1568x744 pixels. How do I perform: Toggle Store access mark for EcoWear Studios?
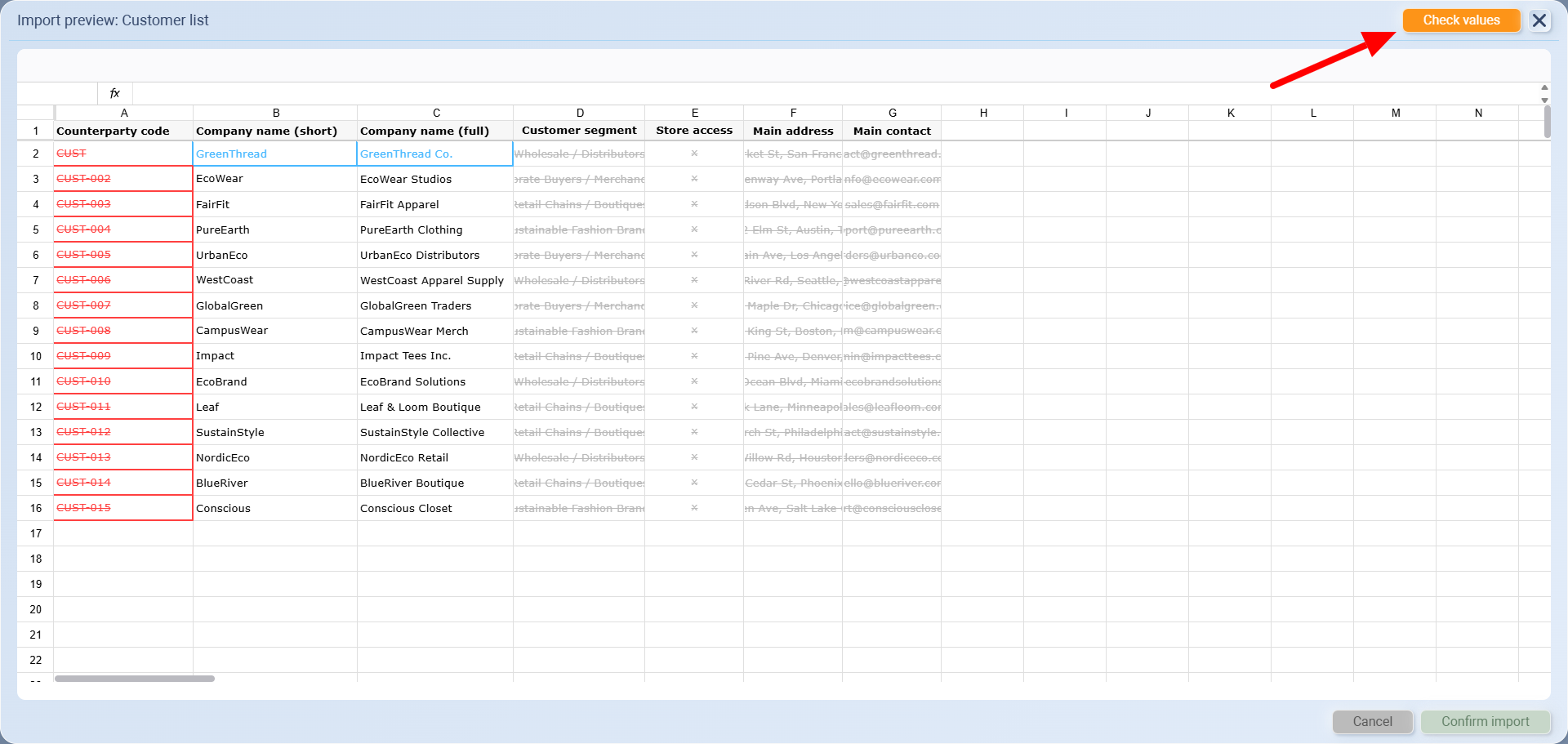pos(694,179)
